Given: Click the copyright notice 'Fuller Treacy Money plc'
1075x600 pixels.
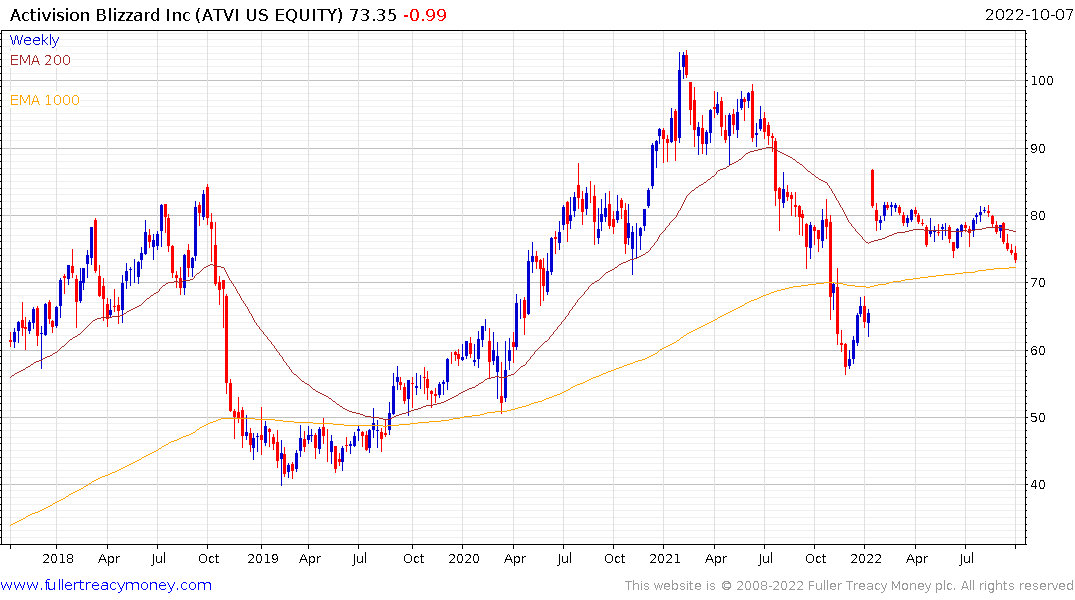Looking at the screenshot, I should 882,586.
